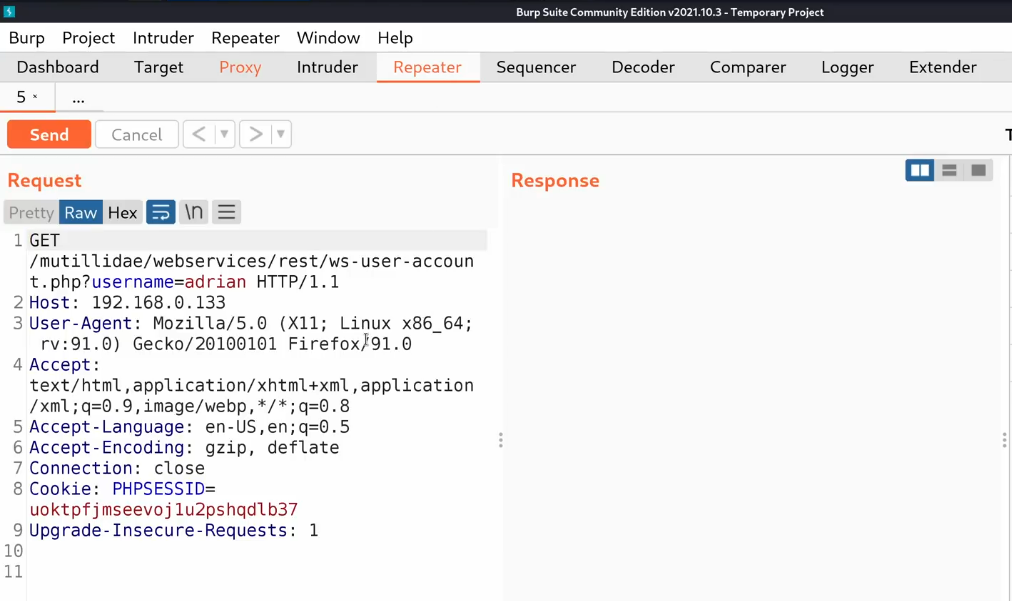The width and height of the screenshot is (1012, 601).
Task: Open the message editor hamburger menu icon
Action: tap(227, 212)
